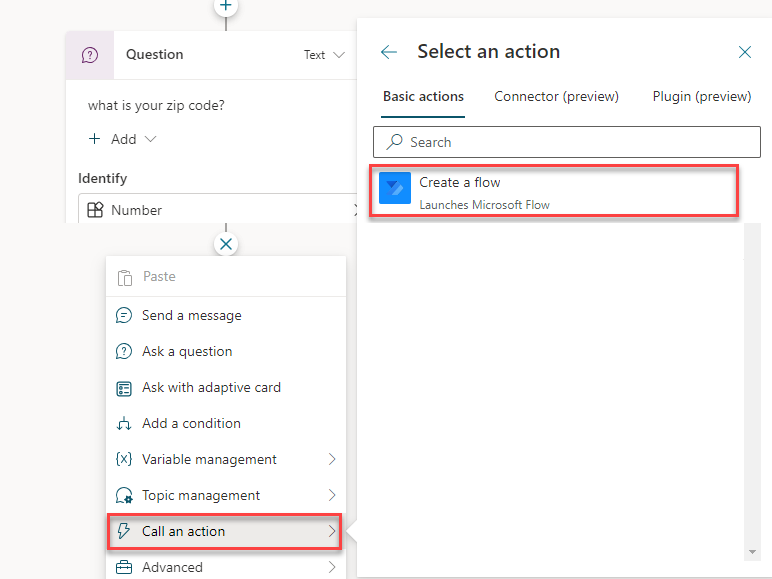This screenshot has height=579, width=772.
Task: Click the Identify label
Action: (x=102, y=178)
